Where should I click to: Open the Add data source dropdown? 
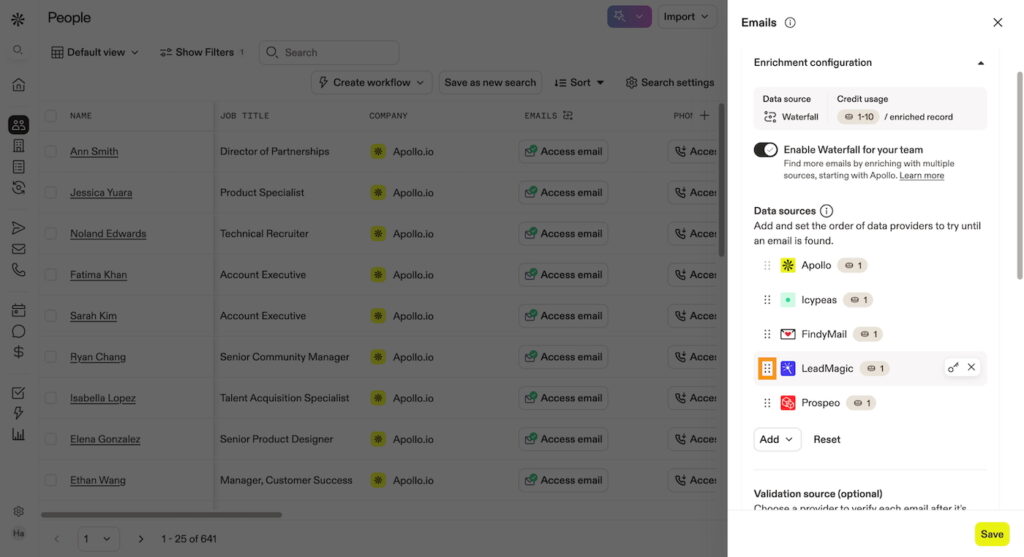(776, 439)
